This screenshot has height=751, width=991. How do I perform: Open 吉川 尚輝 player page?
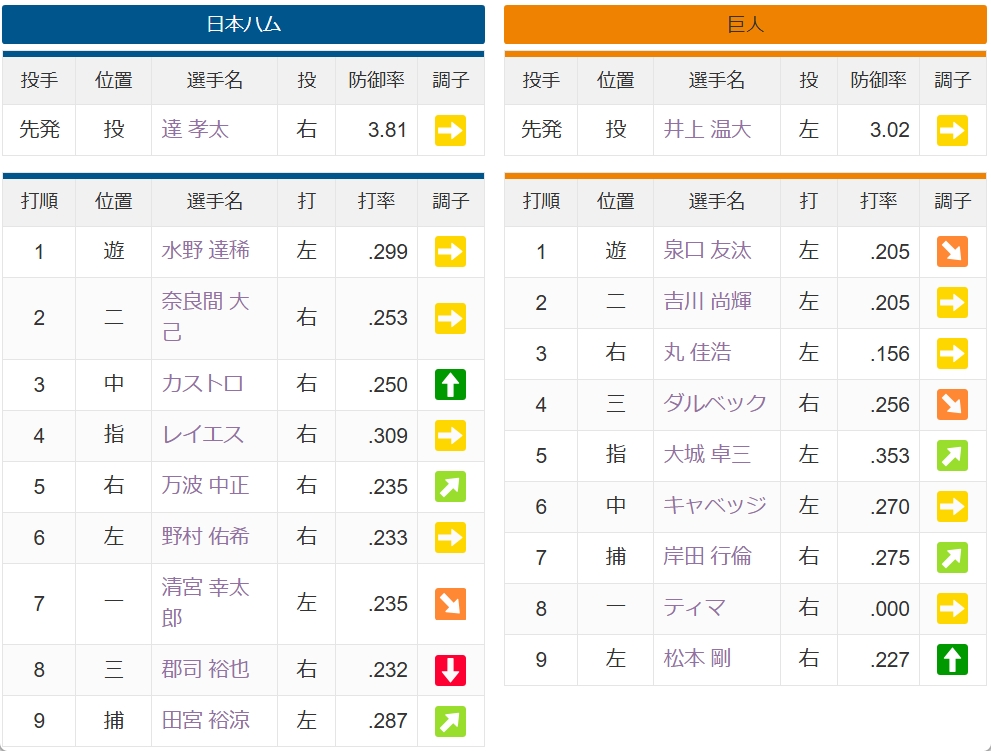[x=707, y=301]
